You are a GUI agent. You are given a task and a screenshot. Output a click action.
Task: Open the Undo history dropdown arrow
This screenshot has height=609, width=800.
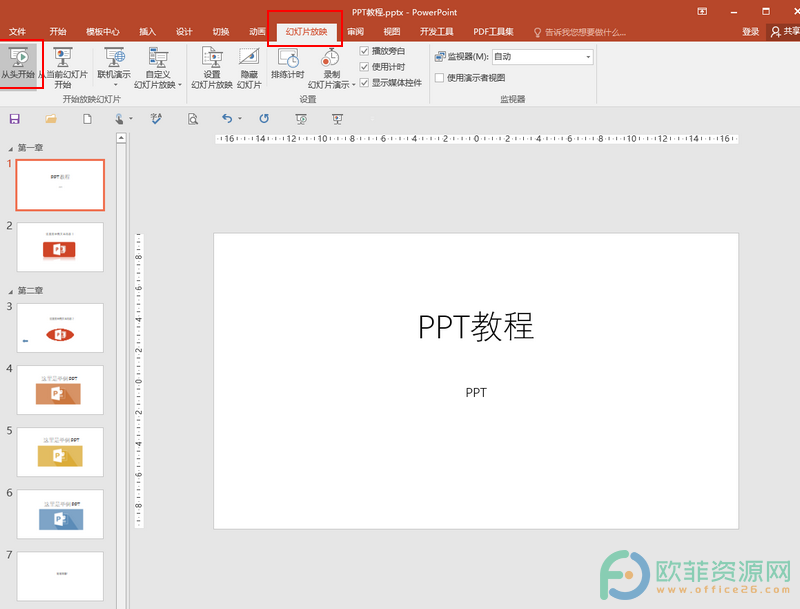pos(240,118)
